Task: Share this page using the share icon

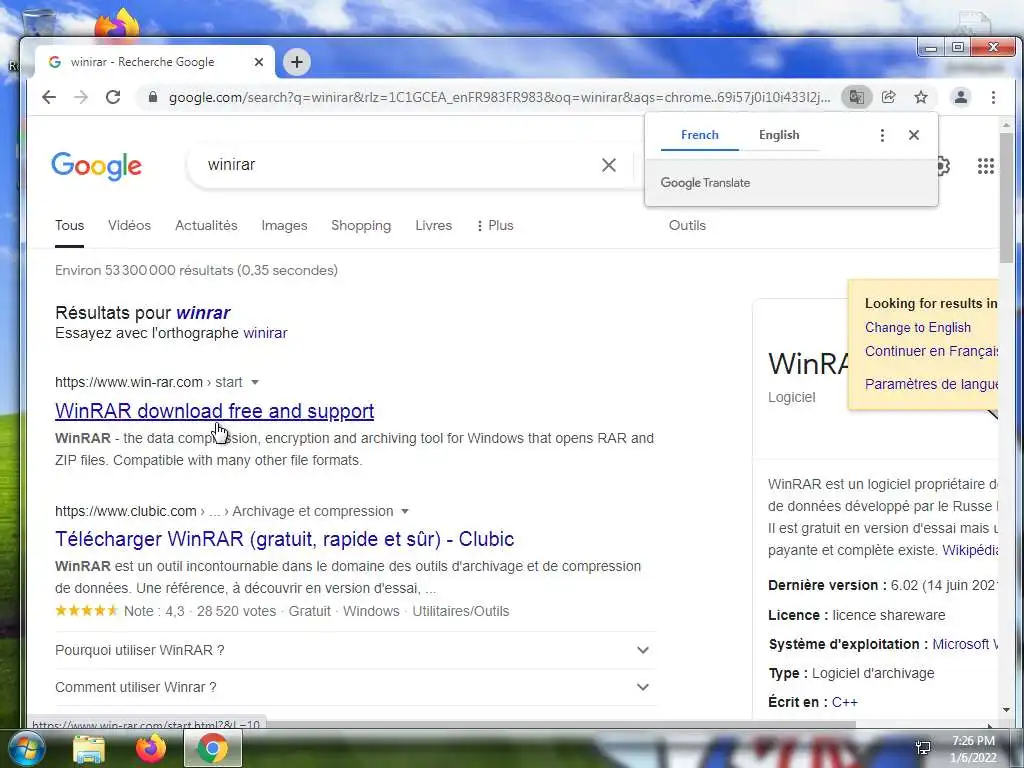Action: 888,97
